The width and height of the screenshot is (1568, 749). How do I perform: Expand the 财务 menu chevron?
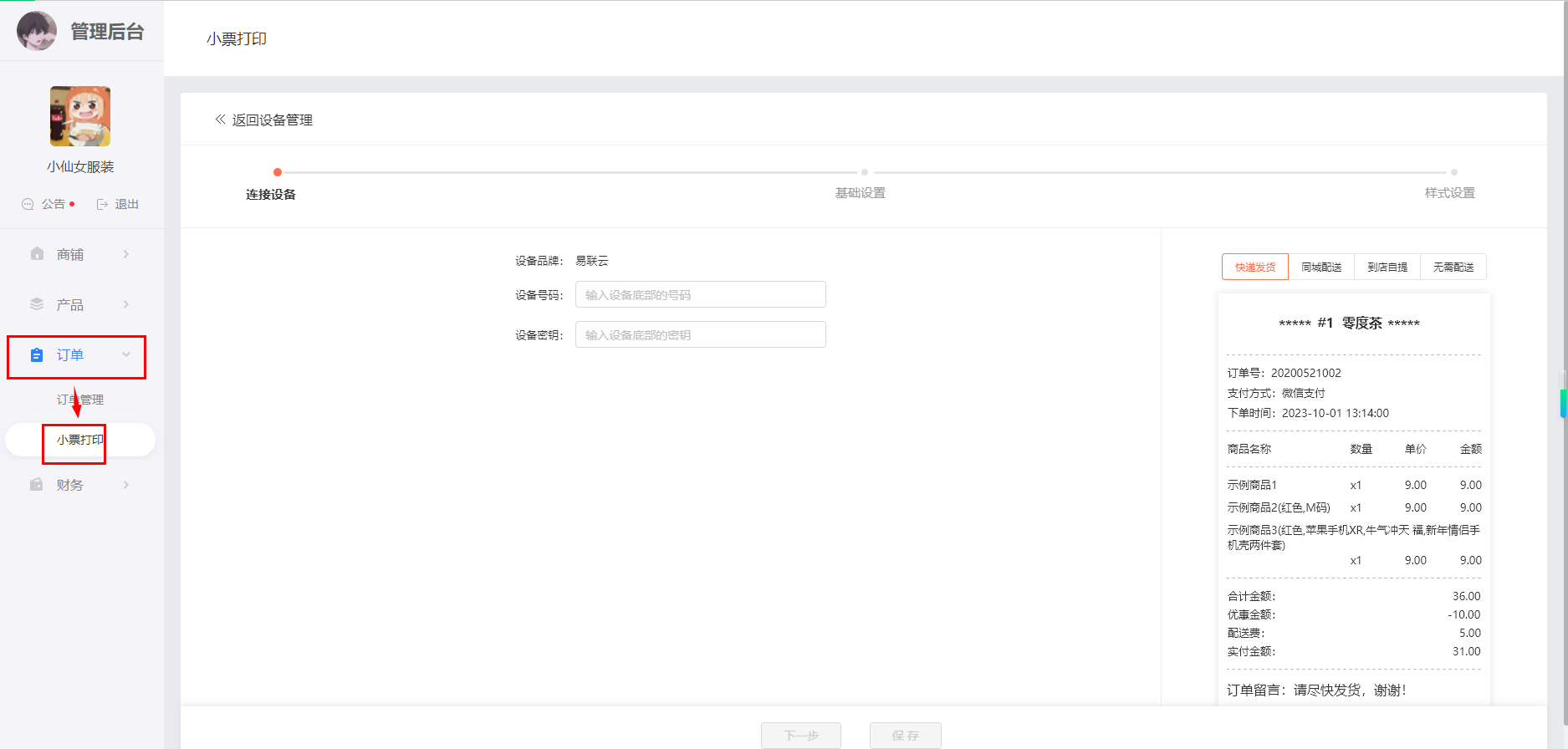click(126, 485)
